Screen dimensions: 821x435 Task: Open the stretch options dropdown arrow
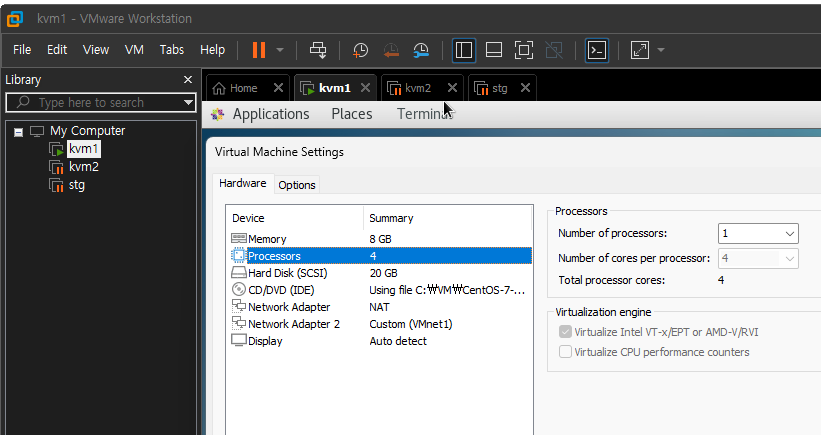[x=661, y=50]
